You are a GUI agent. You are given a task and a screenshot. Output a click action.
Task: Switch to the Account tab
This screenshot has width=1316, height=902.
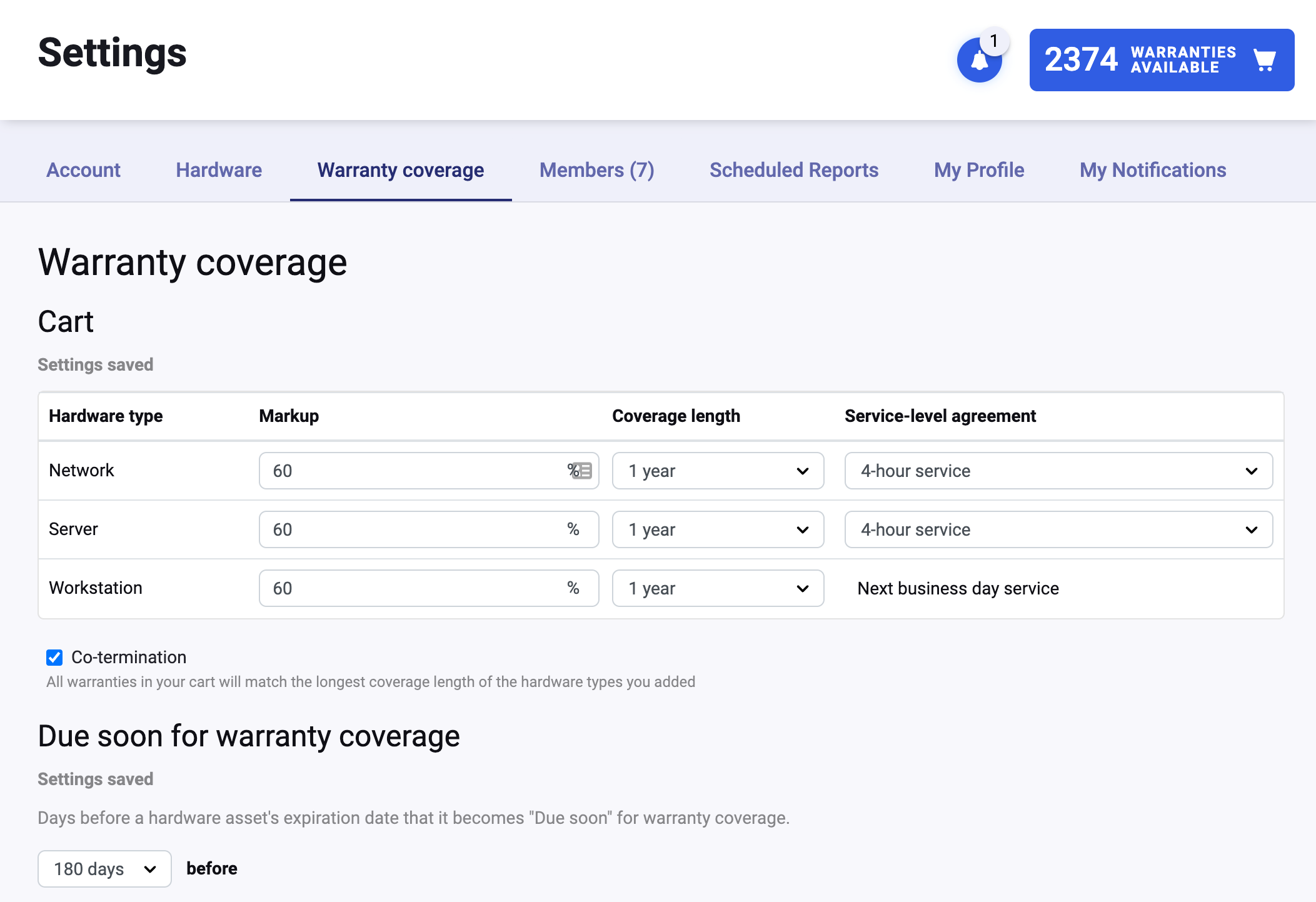pos(83,170)
